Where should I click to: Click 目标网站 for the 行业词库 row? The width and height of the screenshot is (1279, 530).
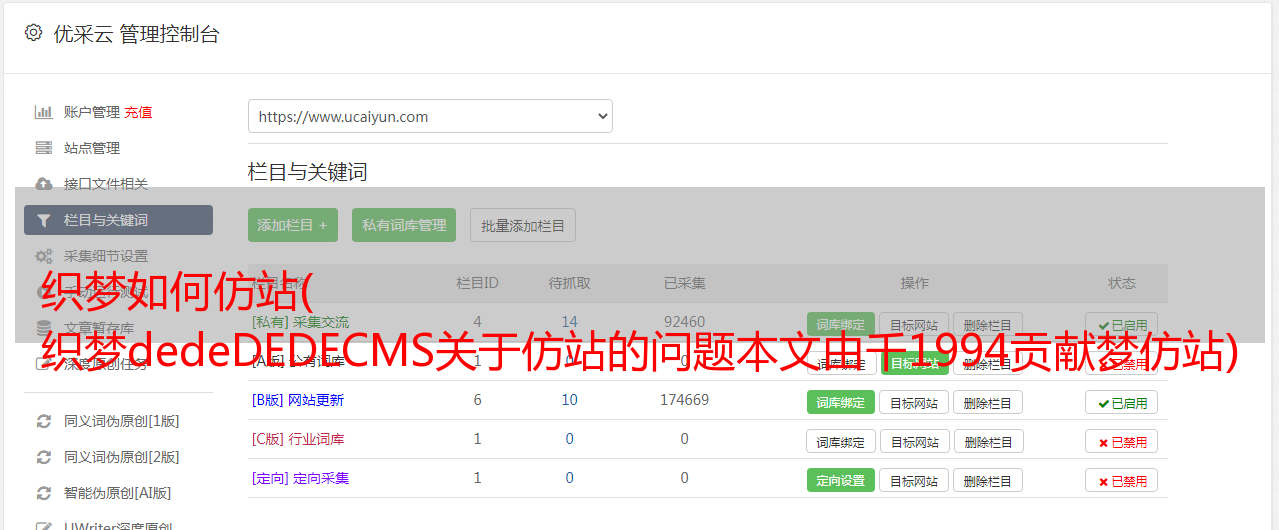coord(914,441)
